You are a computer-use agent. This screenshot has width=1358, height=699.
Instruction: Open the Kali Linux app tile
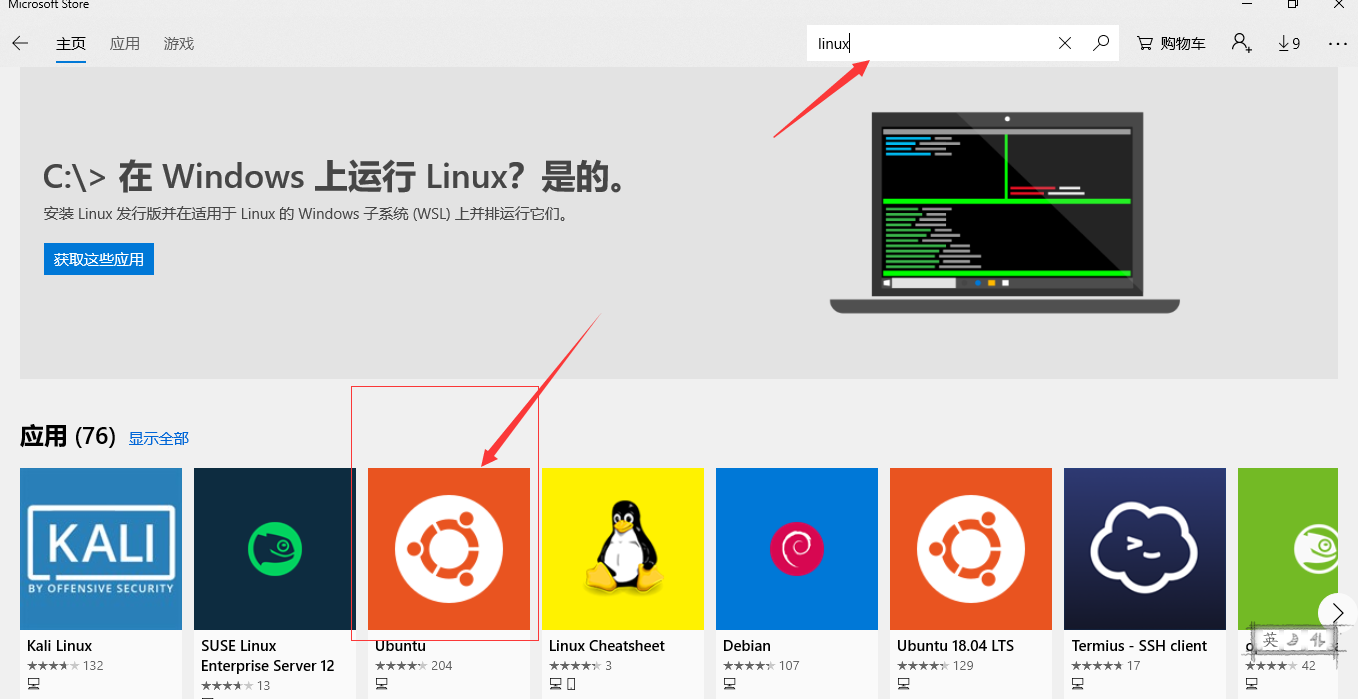pyautogui.click(x=100, y=548)
